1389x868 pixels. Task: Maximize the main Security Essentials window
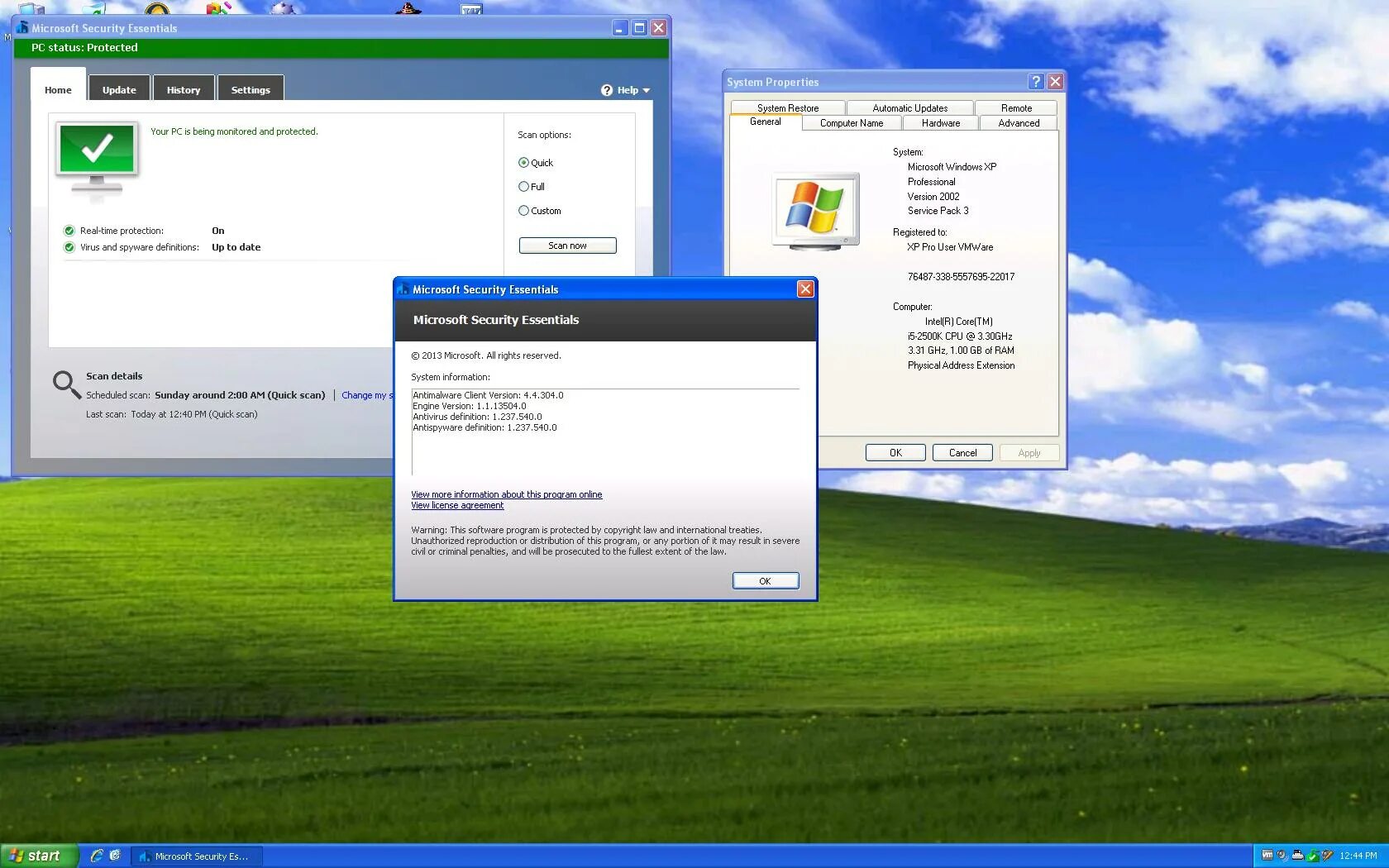(x=639, y=27)
